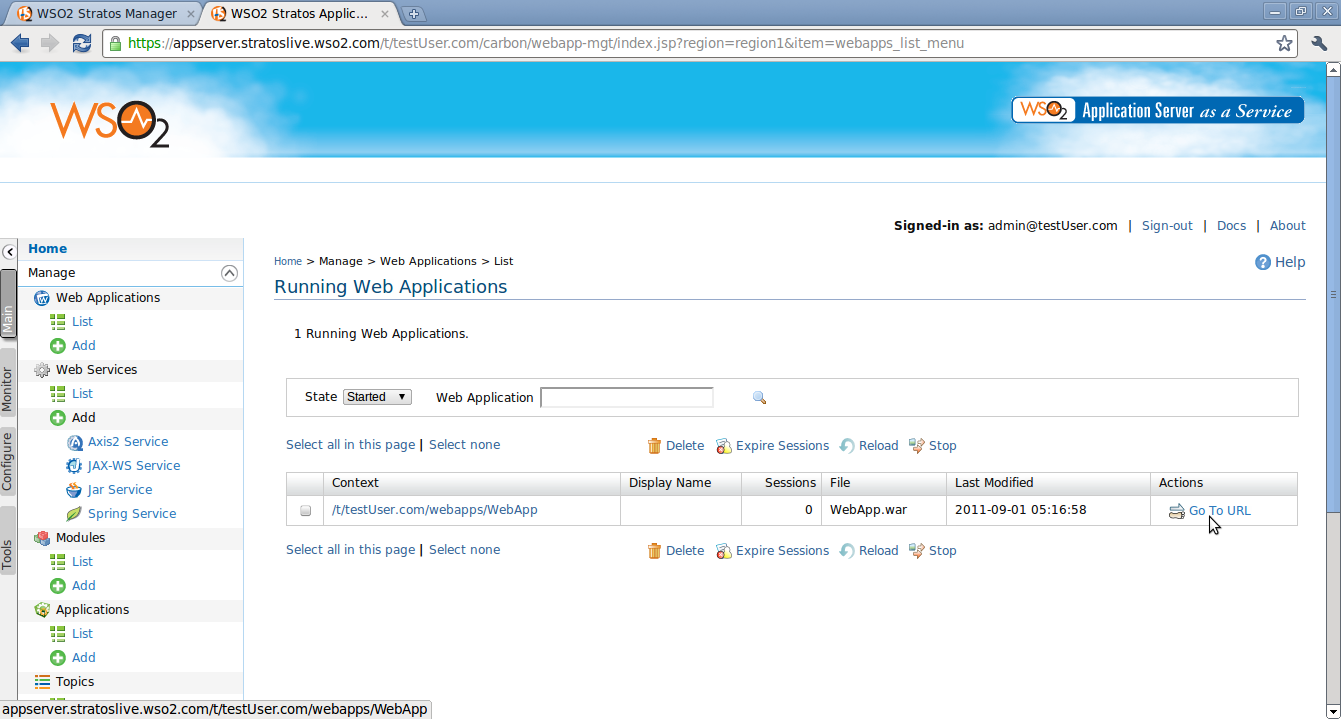Tick the checkbox for WebApp row
Viewport: 1341px width, 719px height.
(306, 511)
